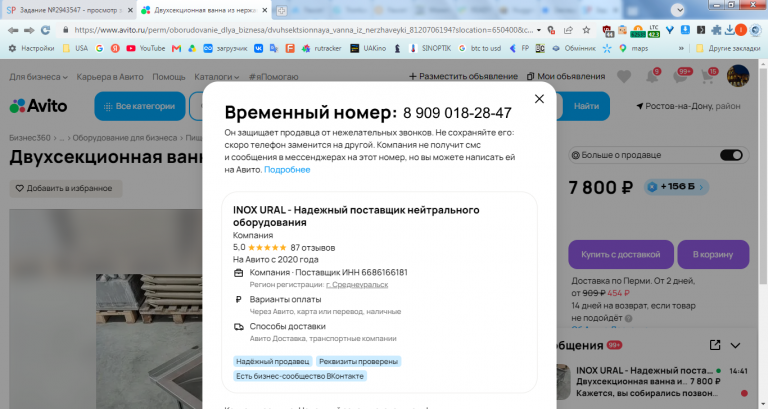The image size is (768, 409).
Task: Open a new browser tab
Action: coord(281,10)
